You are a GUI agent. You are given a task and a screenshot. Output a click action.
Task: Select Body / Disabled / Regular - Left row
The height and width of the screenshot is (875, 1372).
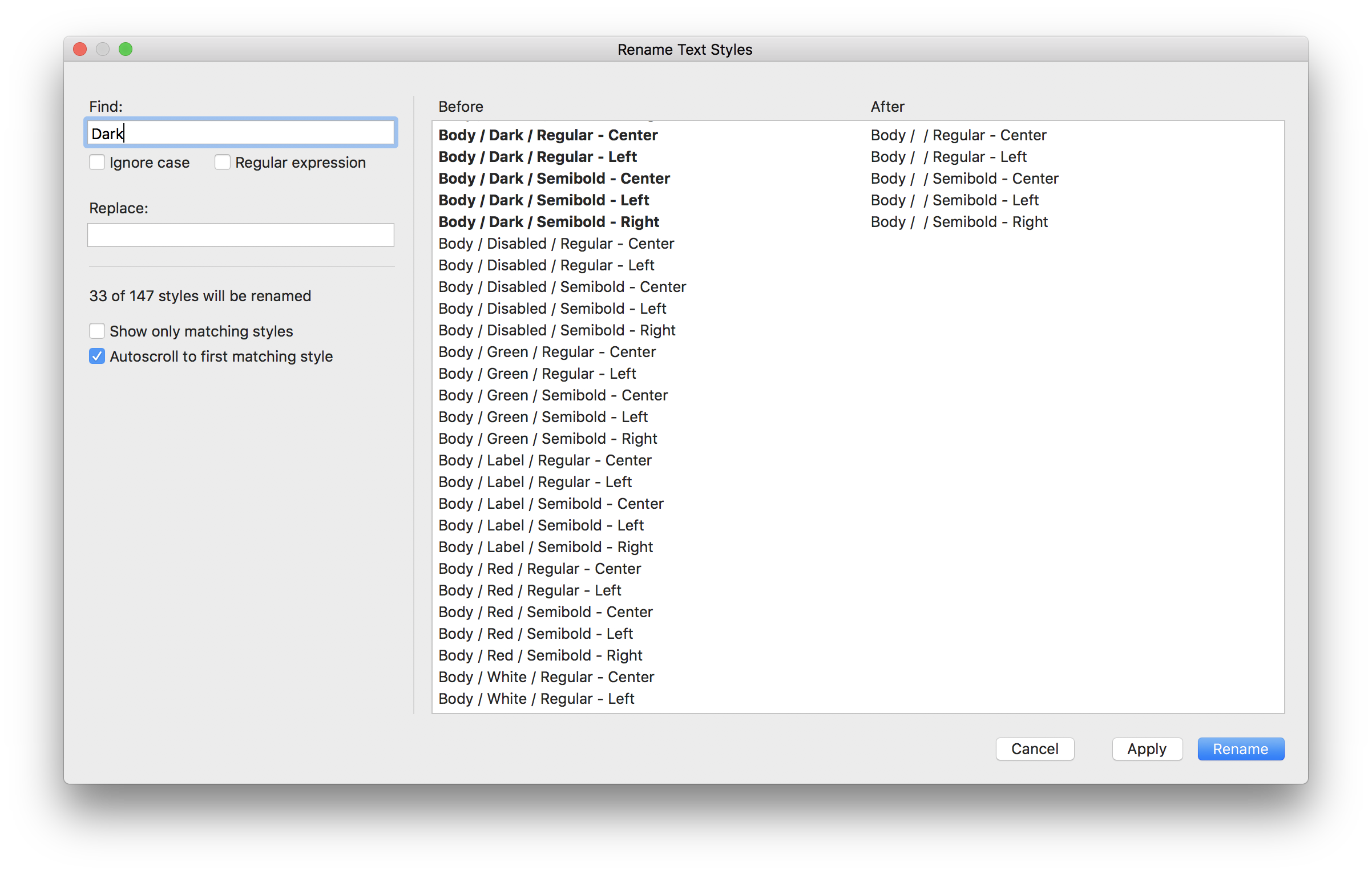click(x=546, y=265)
